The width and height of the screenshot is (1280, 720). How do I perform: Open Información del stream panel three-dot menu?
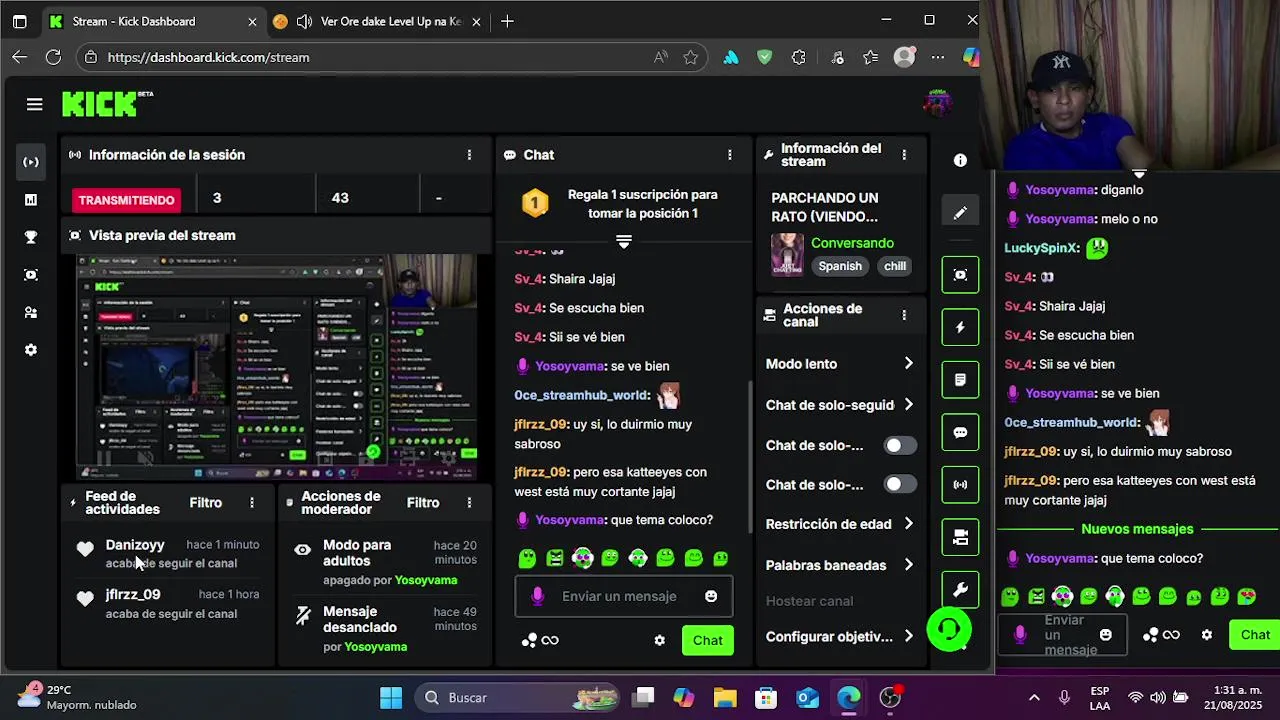904,155
